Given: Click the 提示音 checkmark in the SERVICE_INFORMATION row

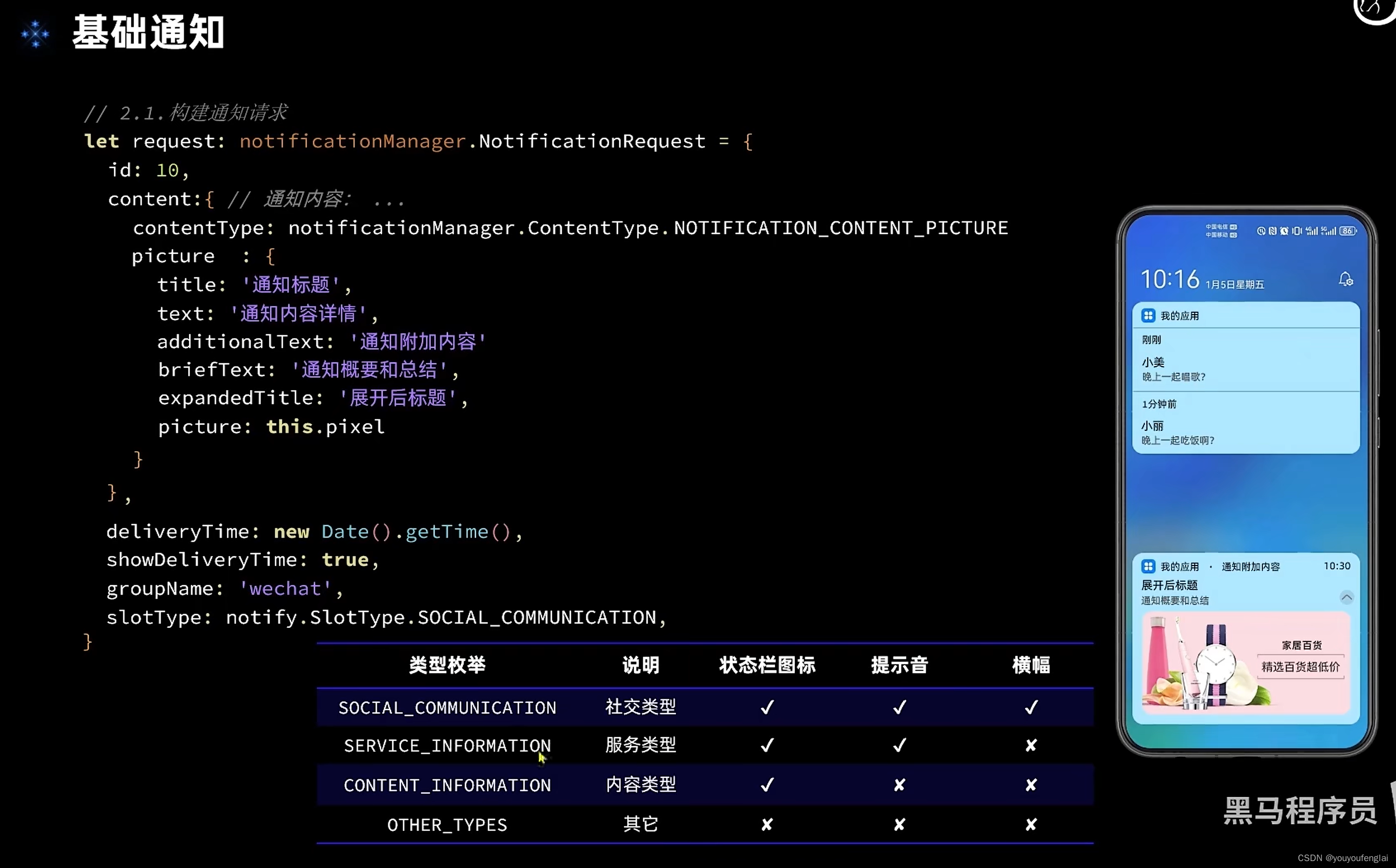Looking at the screenshot, I should click(x=899, y=745).
